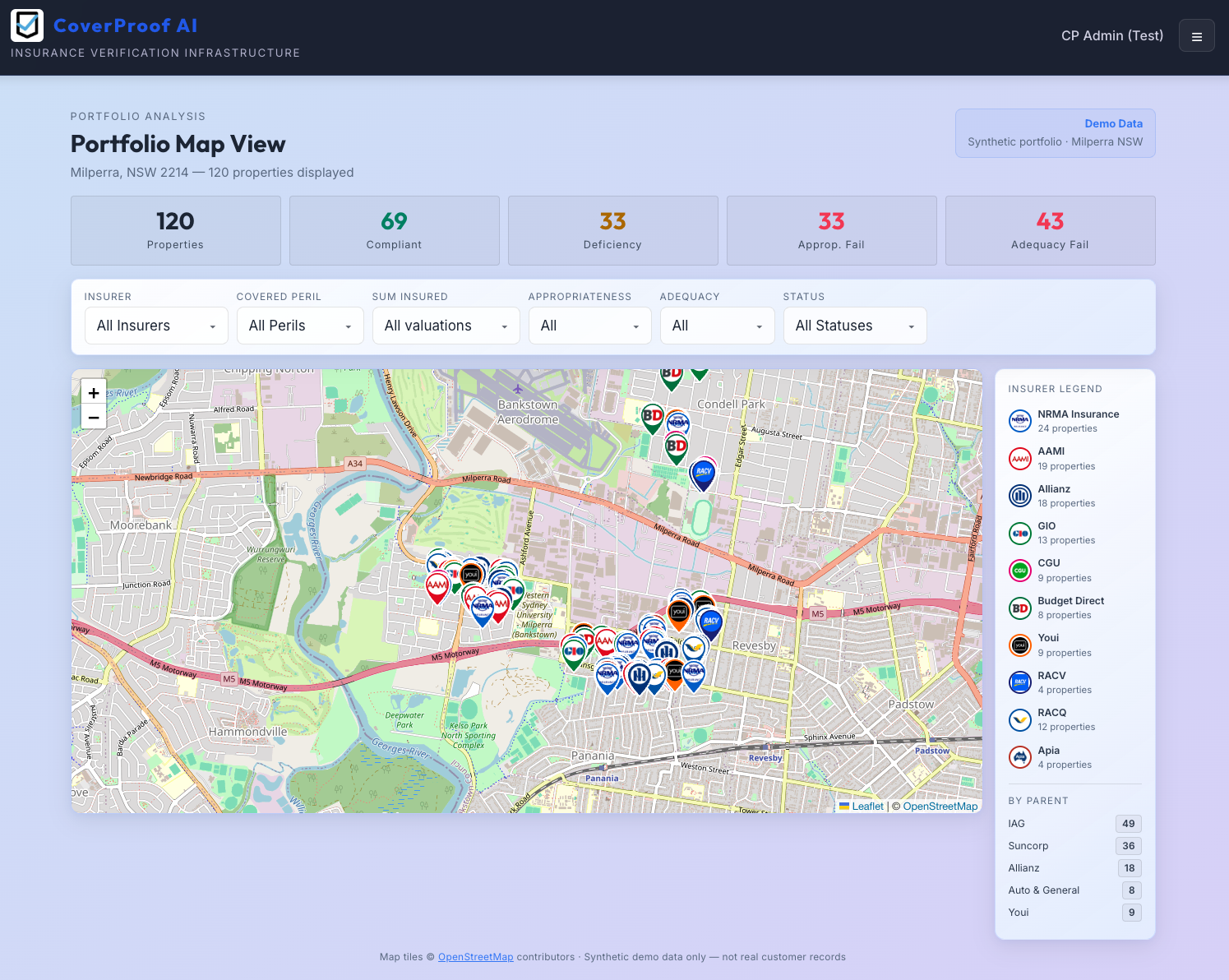Click the CoverProof AI shield logo
This screenshot has width=1229, height=980.
click(x=27, y=25)
